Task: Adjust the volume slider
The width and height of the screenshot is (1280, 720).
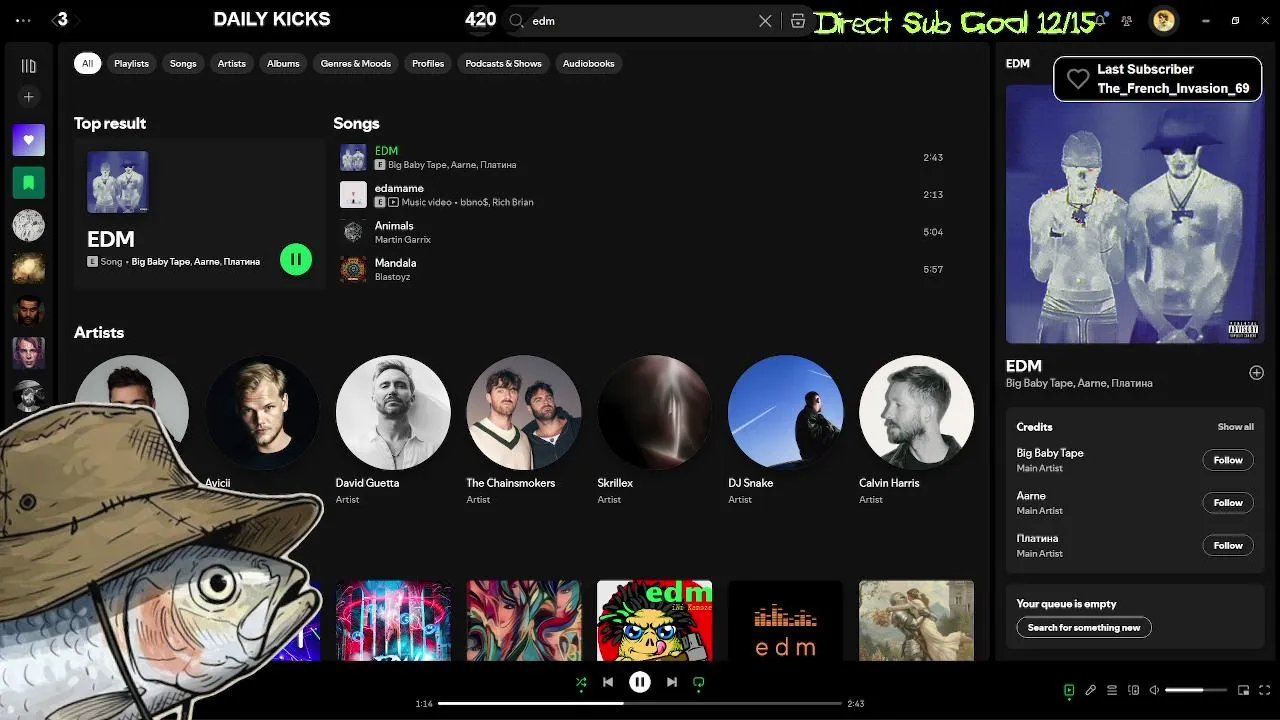Action: (1196, 690)
